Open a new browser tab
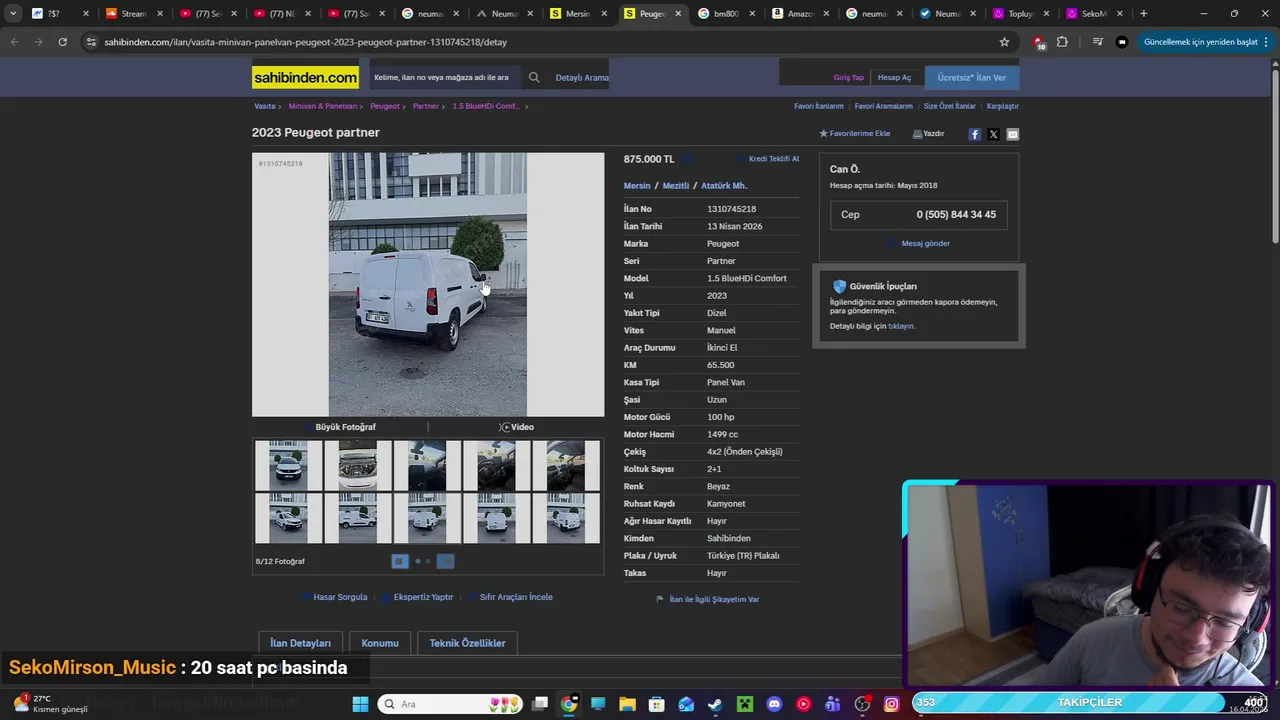 click(x=1144, y=14)
